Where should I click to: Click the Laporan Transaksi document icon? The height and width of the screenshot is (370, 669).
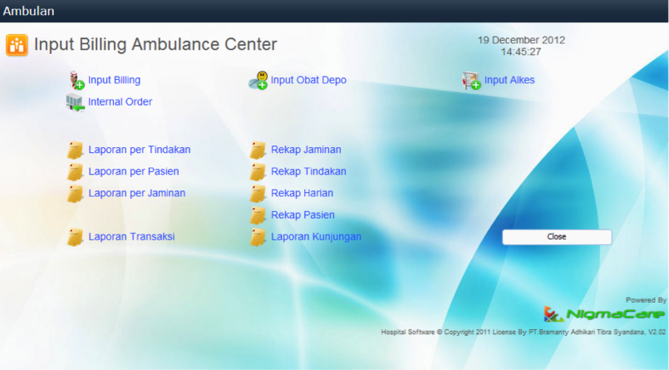coord(76,237)
